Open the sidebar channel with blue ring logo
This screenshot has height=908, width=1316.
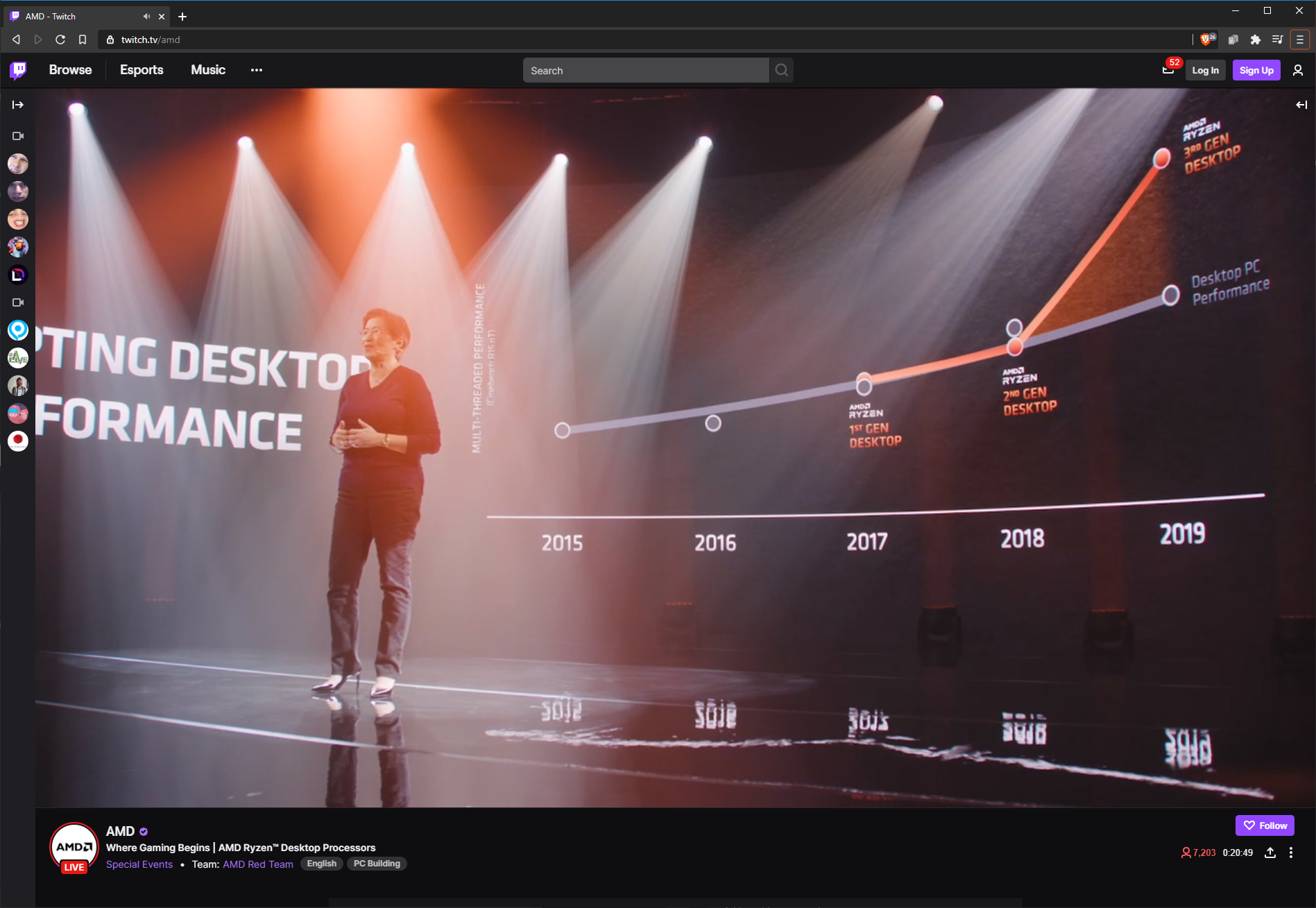(x=18, y=330)
